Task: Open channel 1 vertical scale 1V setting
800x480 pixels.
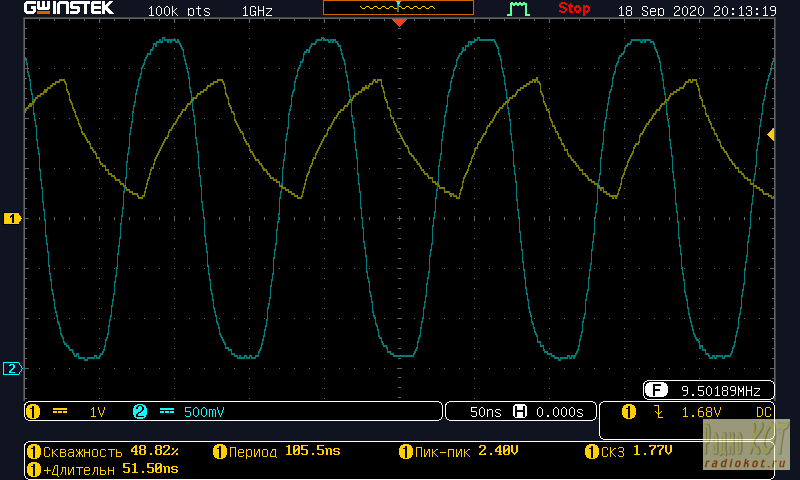Action: 97,411
